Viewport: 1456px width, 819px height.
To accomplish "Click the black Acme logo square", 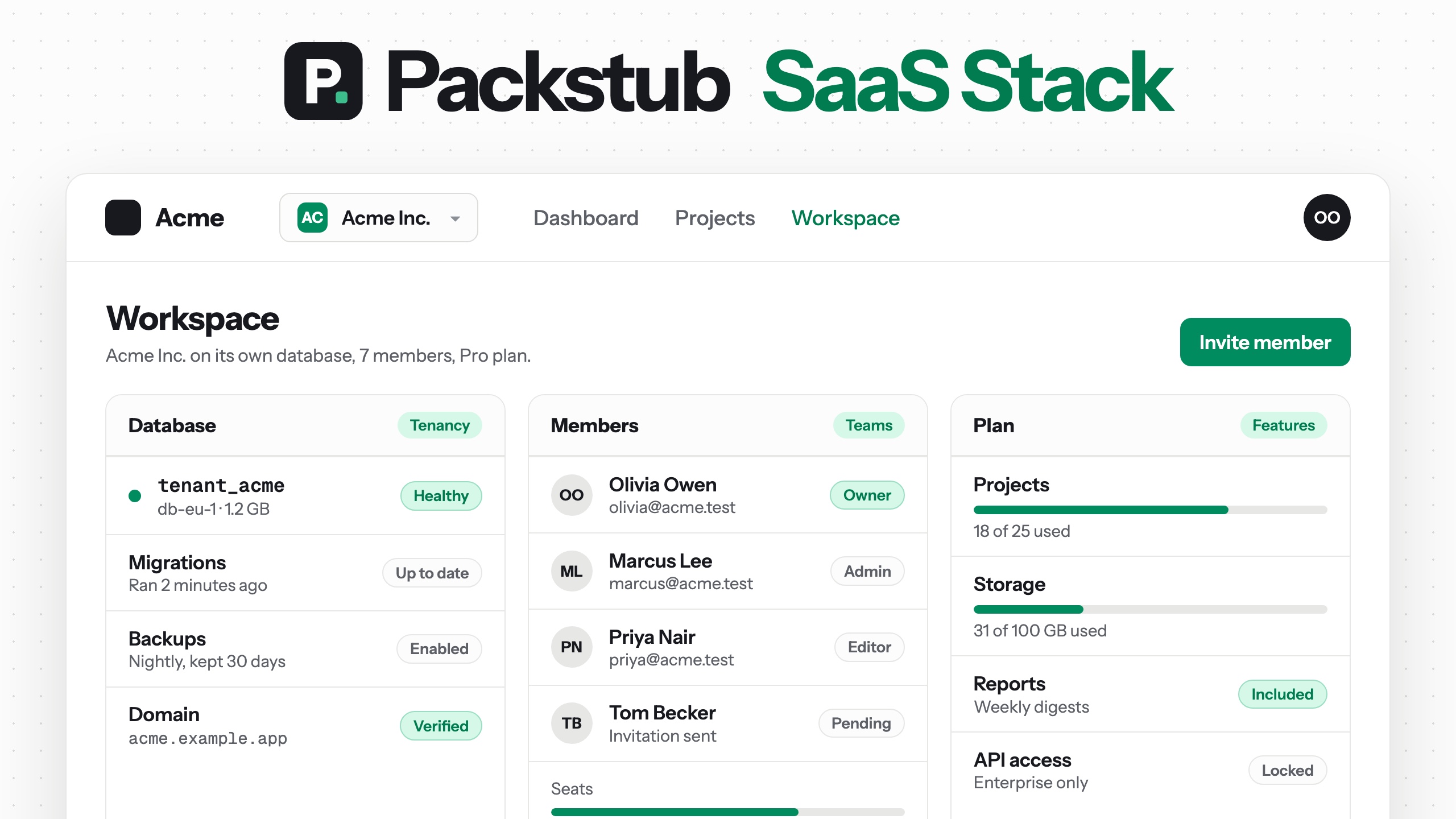I will [123, 217].
